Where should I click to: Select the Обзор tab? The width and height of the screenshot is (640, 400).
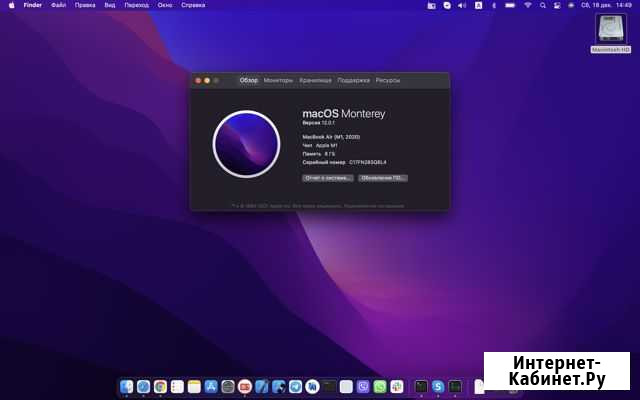[249, 80]
